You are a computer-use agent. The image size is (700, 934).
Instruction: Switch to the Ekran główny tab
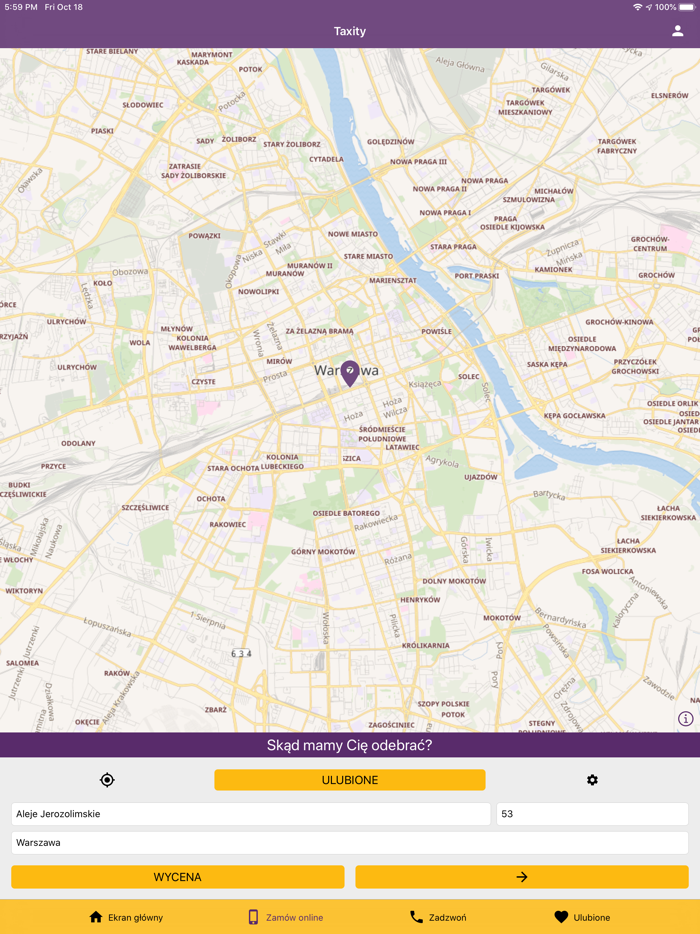pos(126,917)
